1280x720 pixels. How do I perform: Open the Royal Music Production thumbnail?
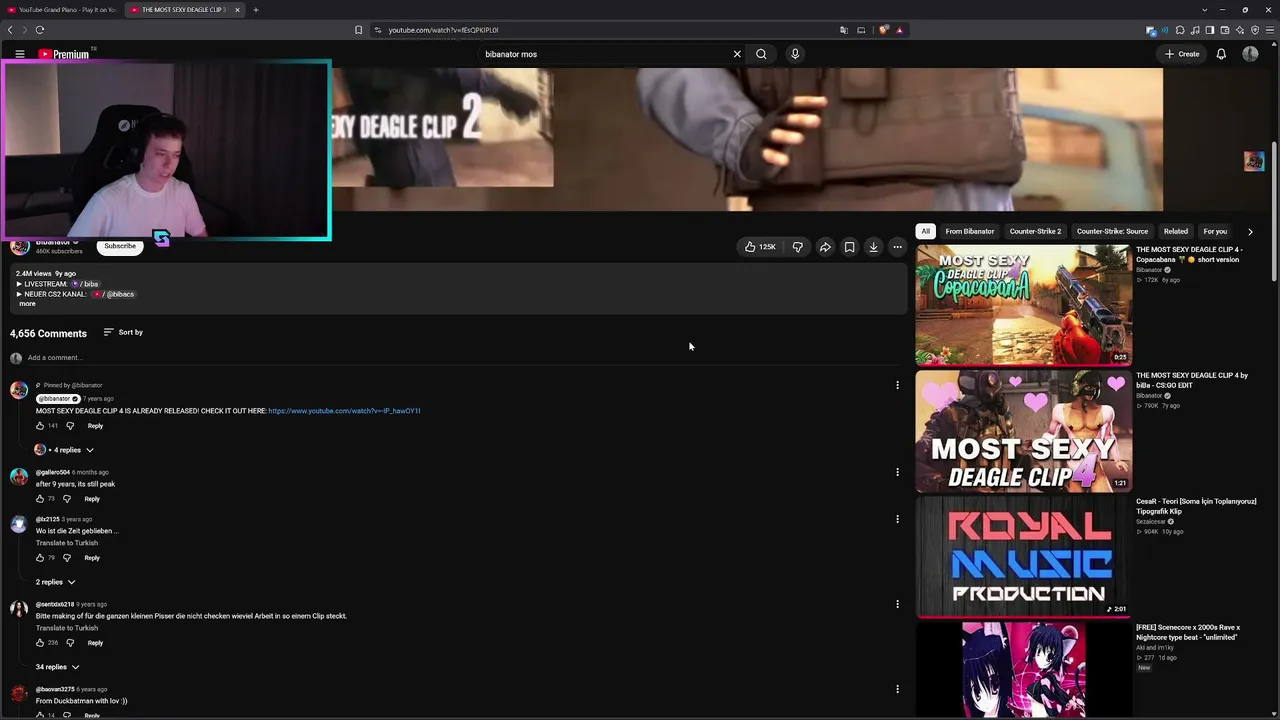click(1024, 557)
